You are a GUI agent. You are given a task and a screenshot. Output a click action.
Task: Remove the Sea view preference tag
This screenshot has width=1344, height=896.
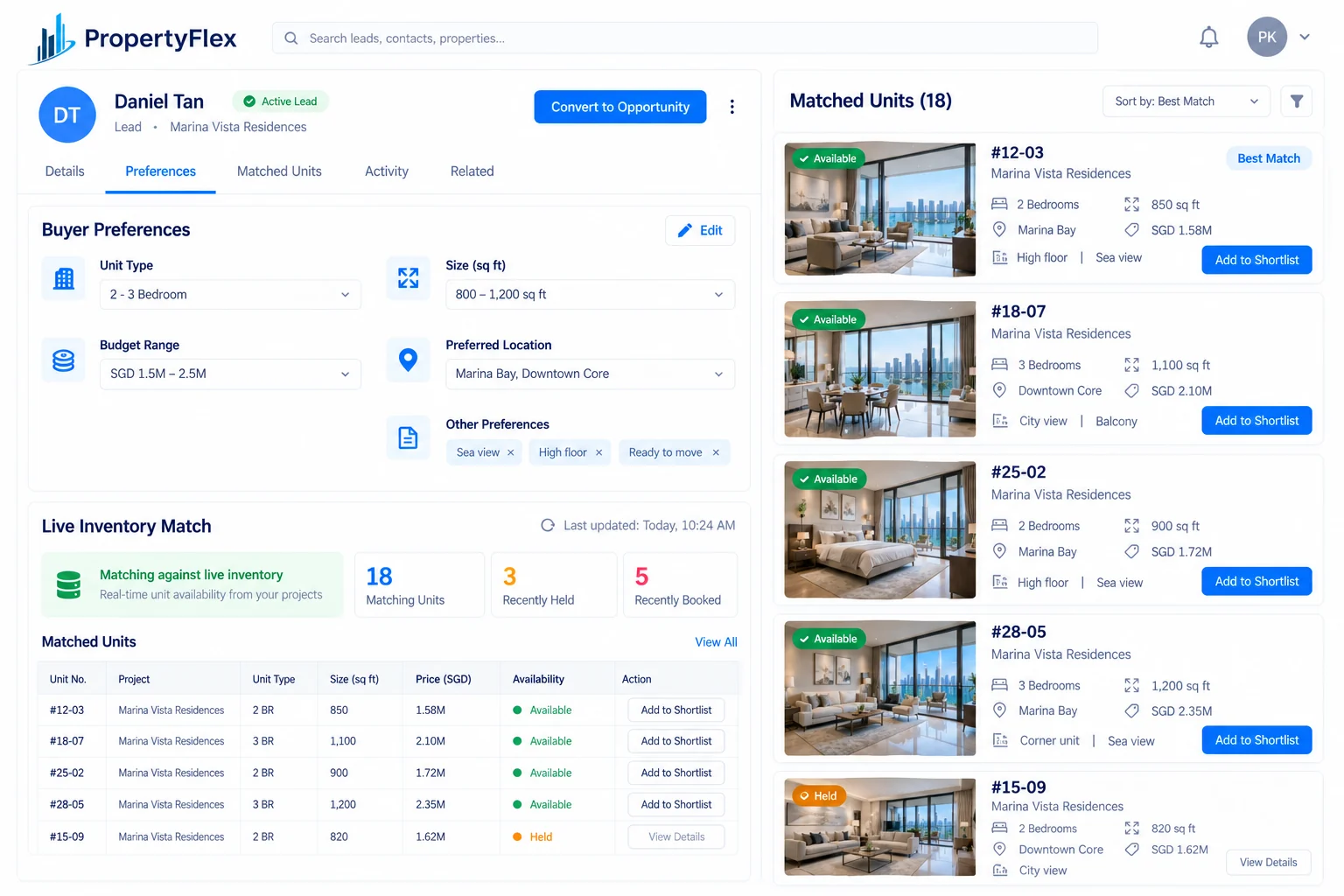[511, 452]
